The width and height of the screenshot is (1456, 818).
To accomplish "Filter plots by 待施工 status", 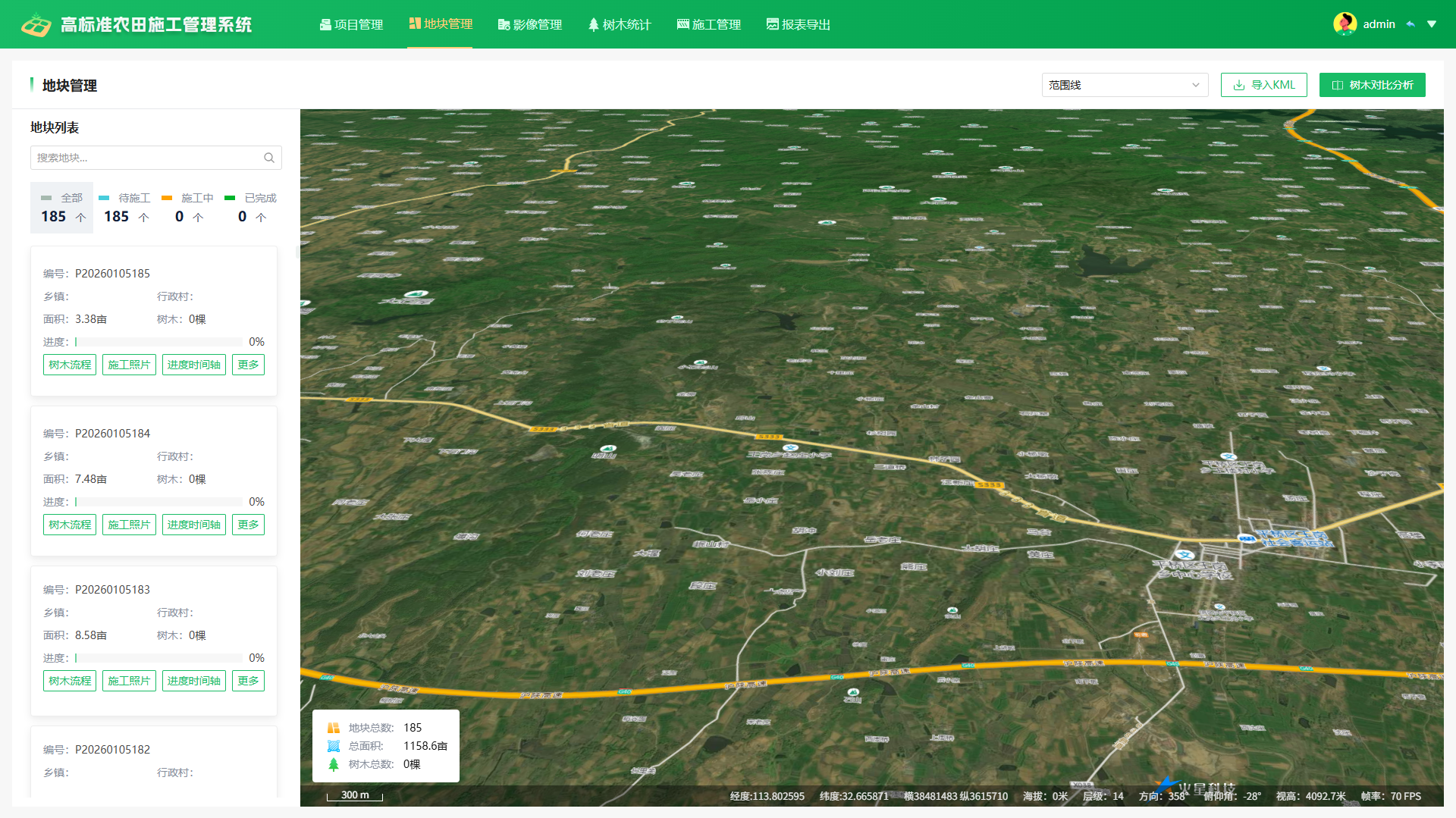I will [x=125, y=207].
